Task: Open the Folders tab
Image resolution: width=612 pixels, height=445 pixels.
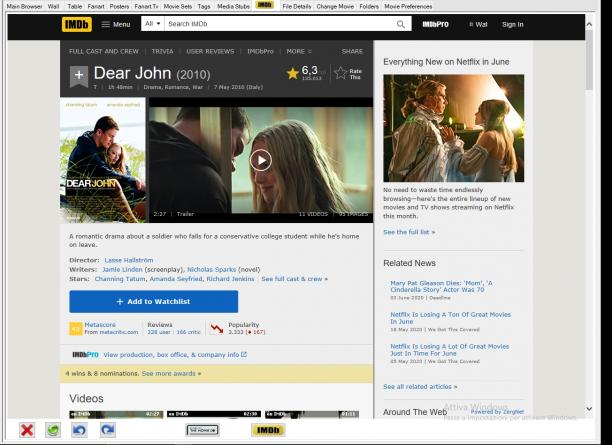Action: click(x=369, y=6)
